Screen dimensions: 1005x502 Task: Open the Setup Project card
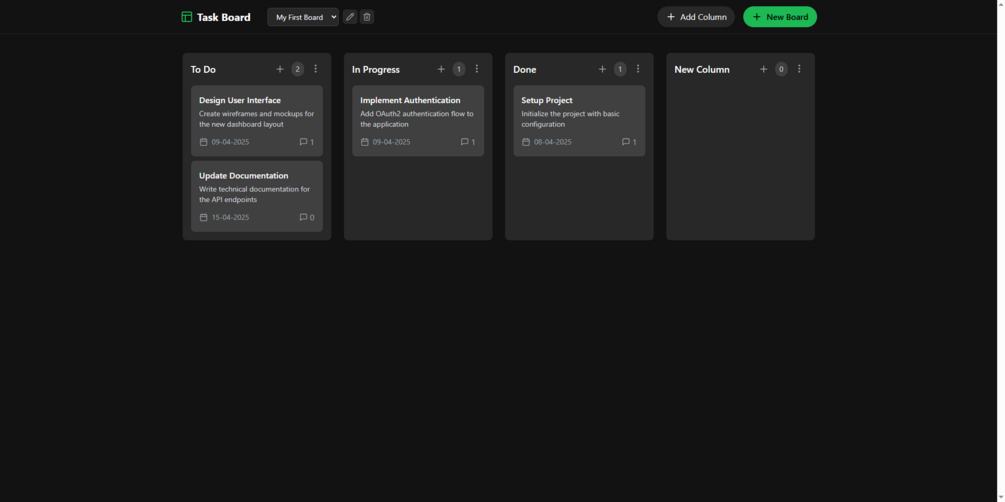coord(579,121)
